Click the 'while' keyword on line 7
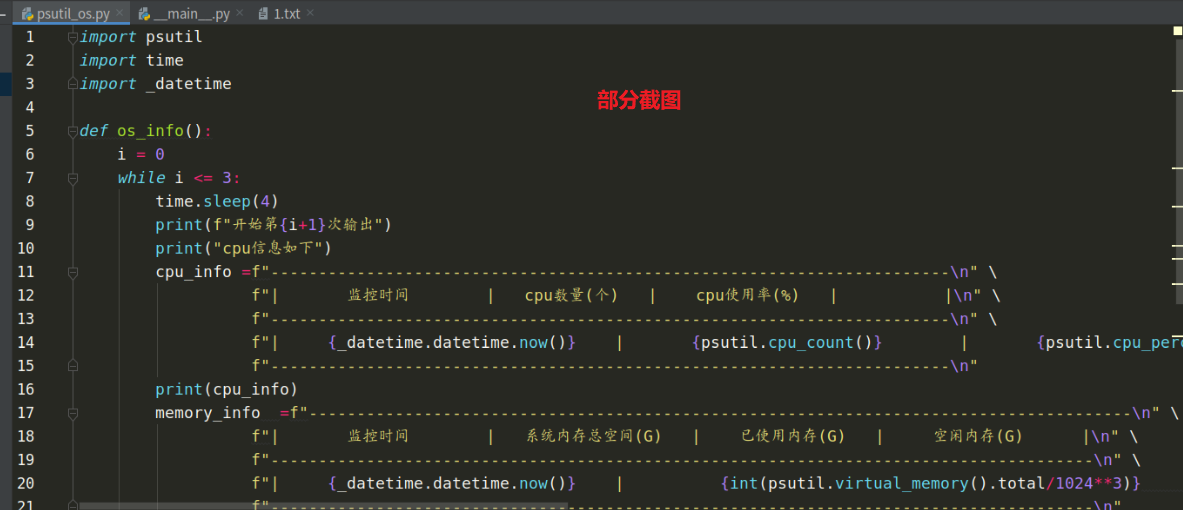This screenshot has height=510, width=1183. (141, 178)
